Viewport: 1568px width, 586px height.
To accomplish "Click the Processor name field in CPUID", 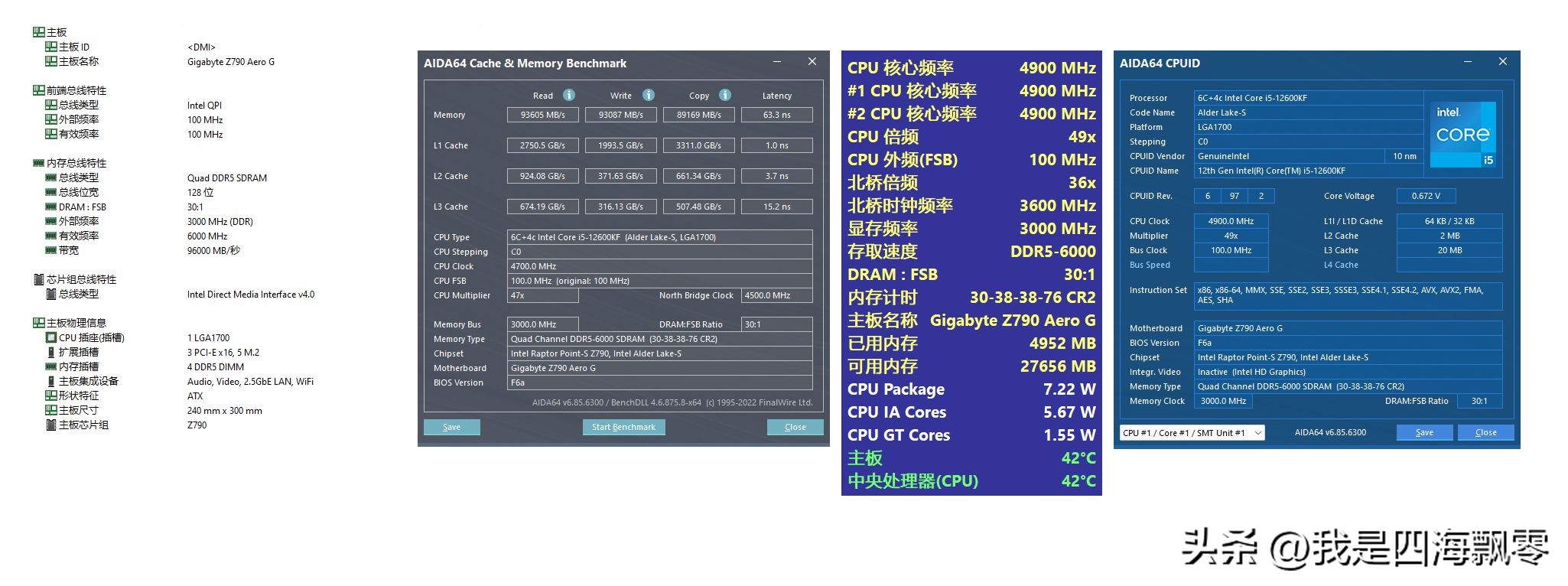I will [1309, 98].
